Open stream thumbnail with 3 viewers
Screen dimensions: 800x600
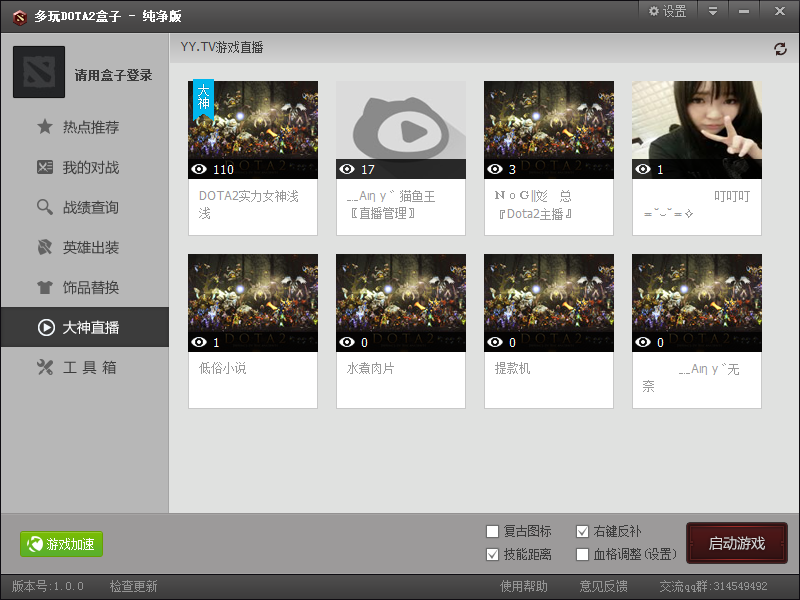549,130
